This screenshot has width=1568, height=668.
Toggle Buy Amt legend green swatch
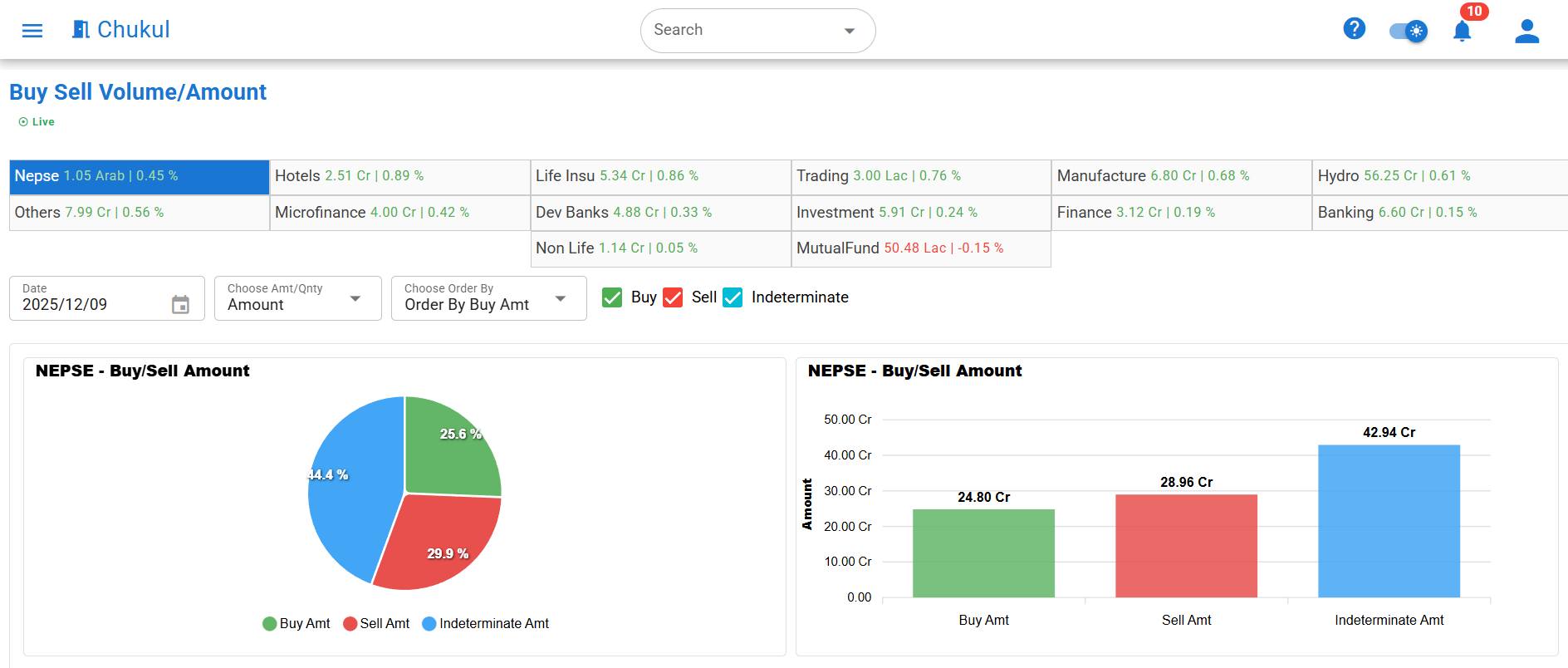pyautogui.click(x=269, y=624)
